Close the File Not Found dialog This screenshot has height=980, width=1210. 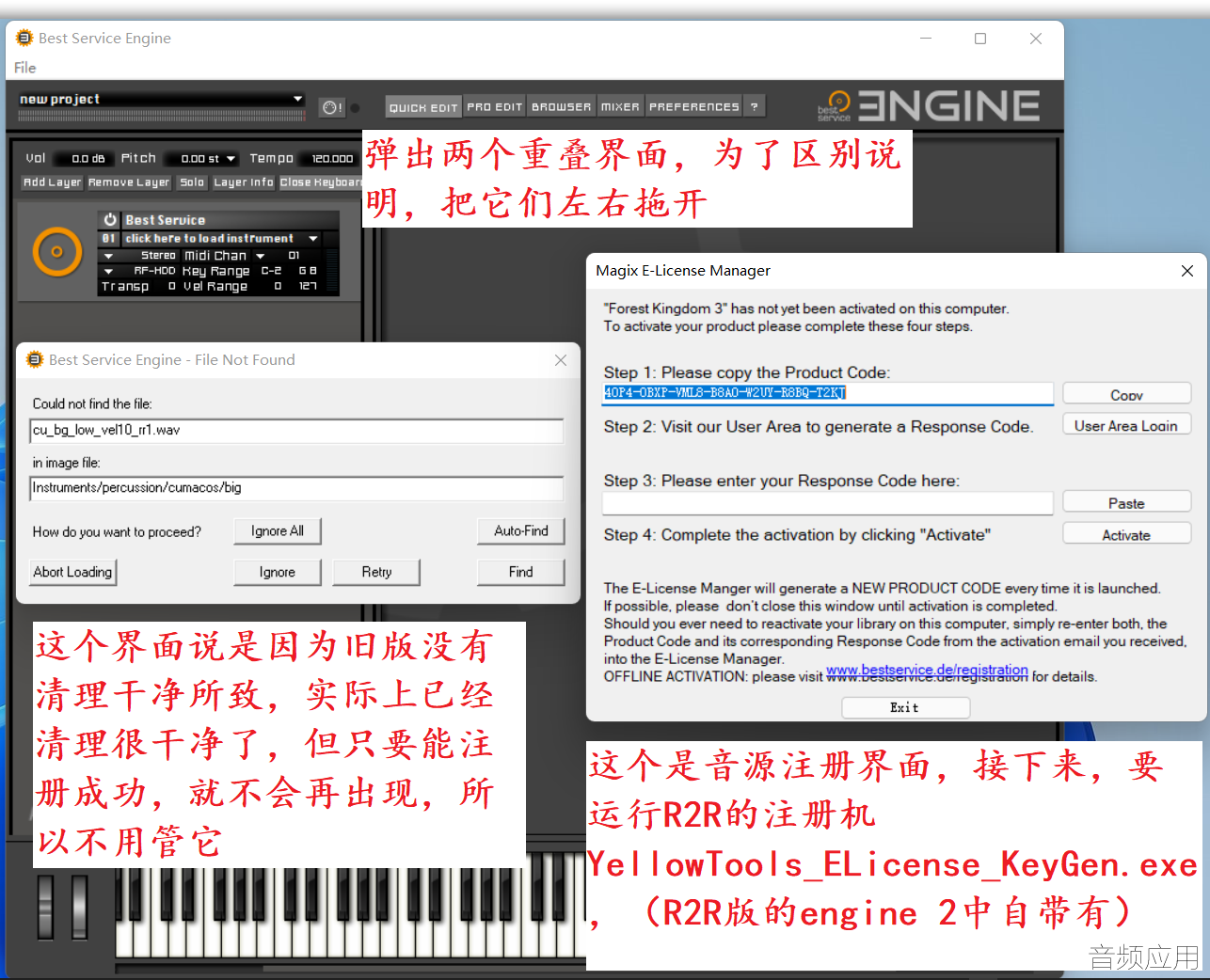coord(561,360)
